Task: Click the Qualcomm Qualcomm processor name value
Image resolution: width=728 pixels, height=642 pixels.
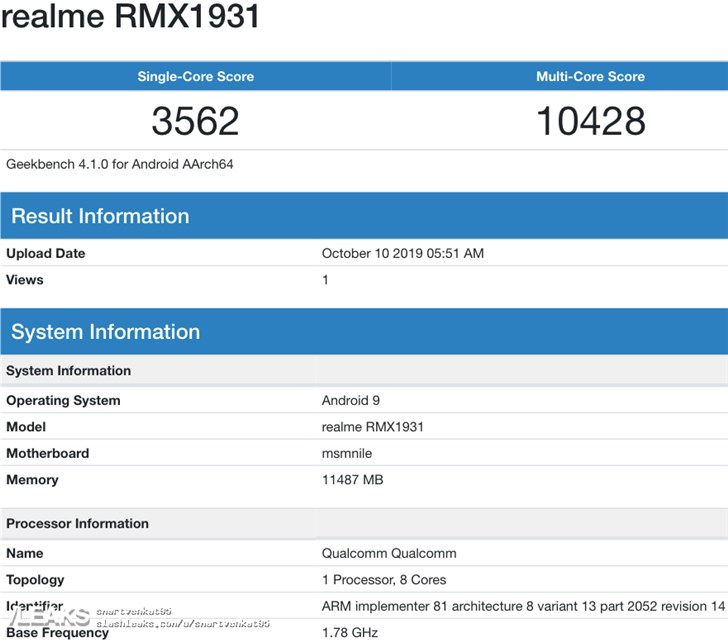Action: 389,553
